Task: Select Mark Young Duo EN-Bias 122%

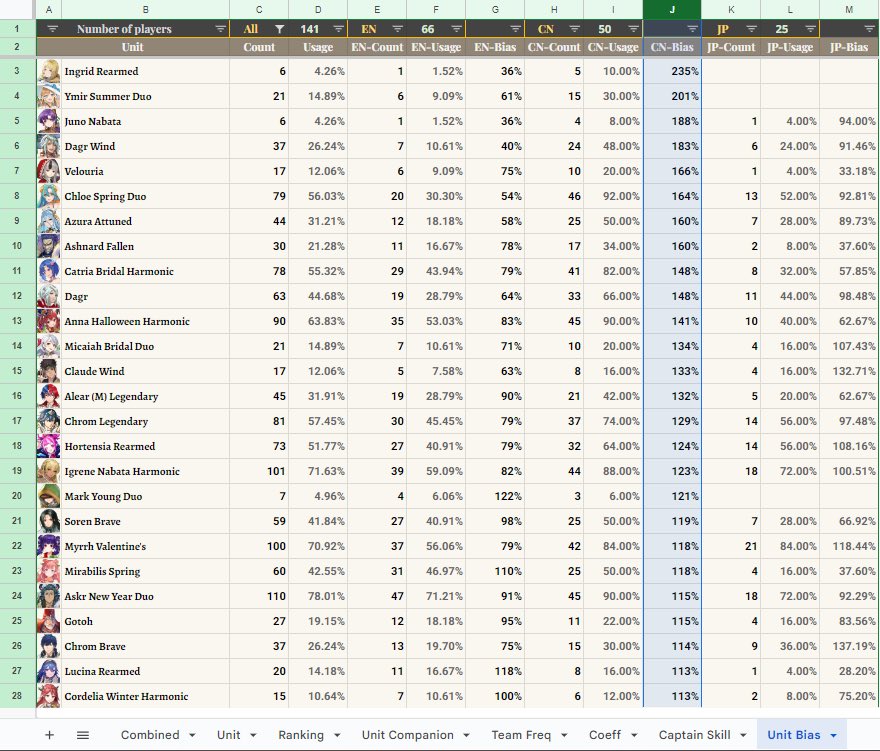Action: [495, 496]
